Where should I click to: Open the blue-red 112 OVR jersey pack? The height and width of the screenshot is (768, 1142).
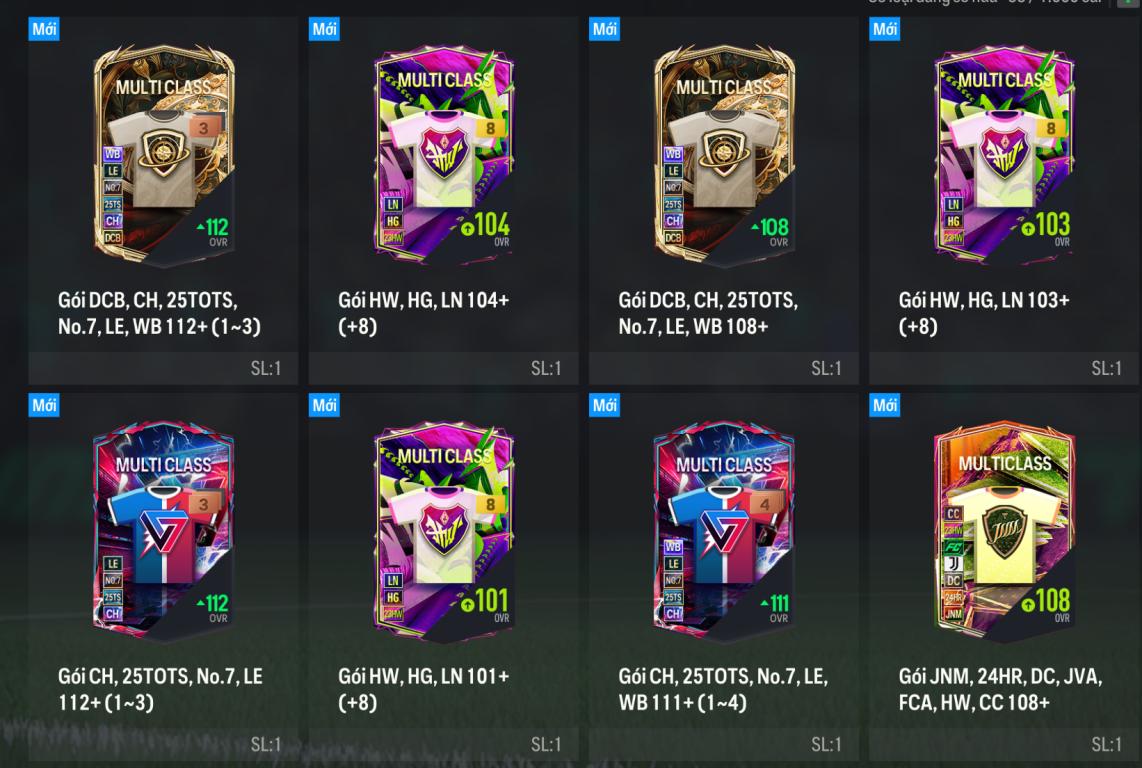pyautogui.click(x=164, y=531)
